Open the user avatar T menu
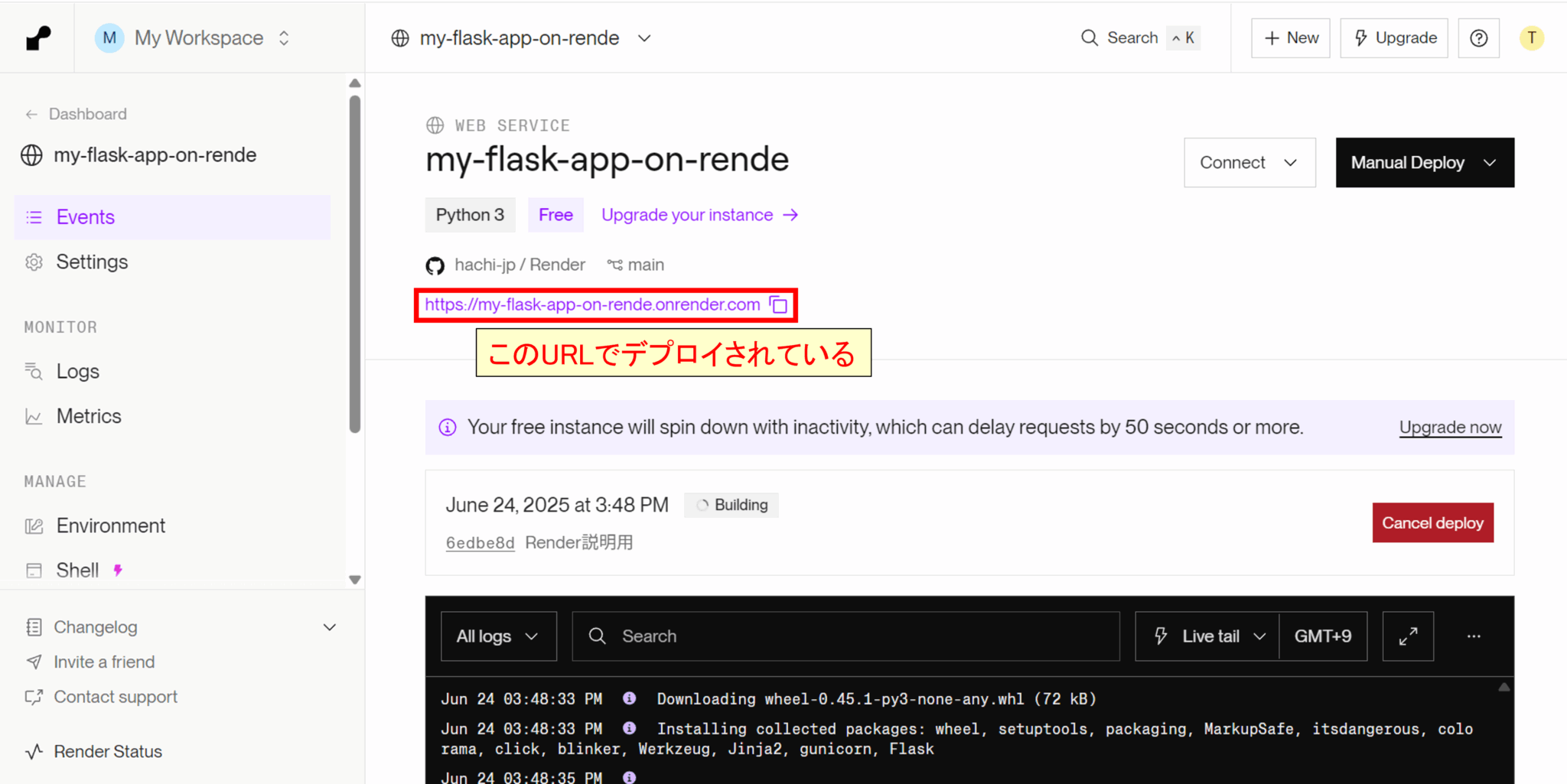Screen dimensions: 1567x784 [1531, 38]
